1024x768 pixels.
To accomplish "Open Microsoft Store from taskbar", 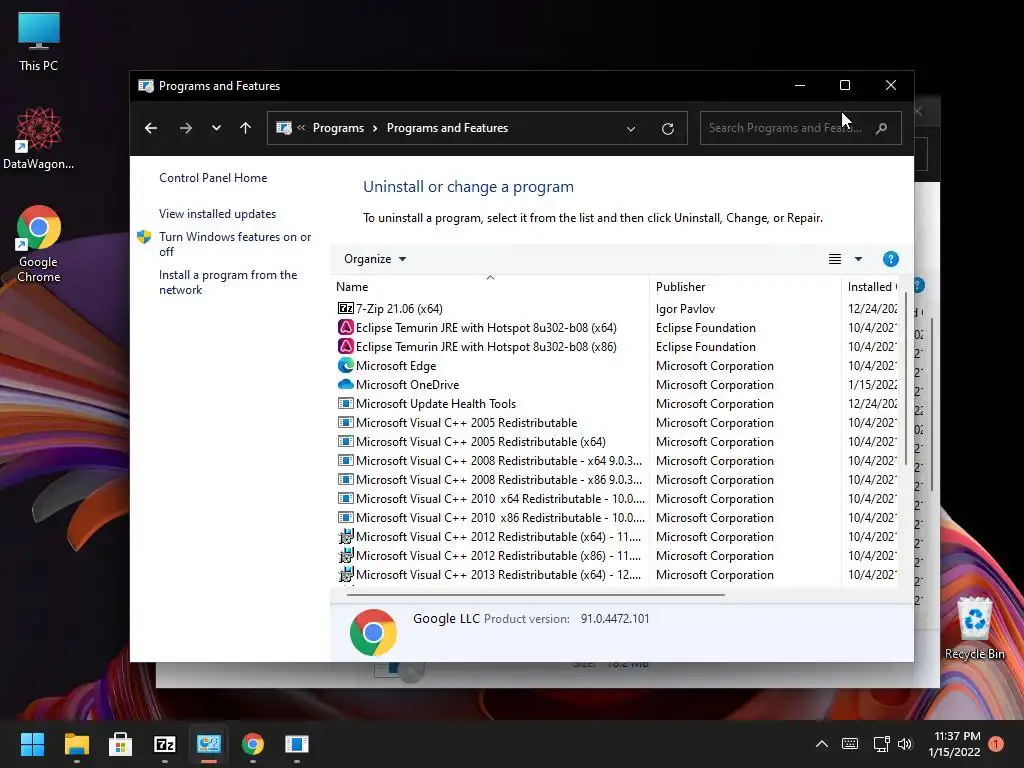I will (120, 744).
